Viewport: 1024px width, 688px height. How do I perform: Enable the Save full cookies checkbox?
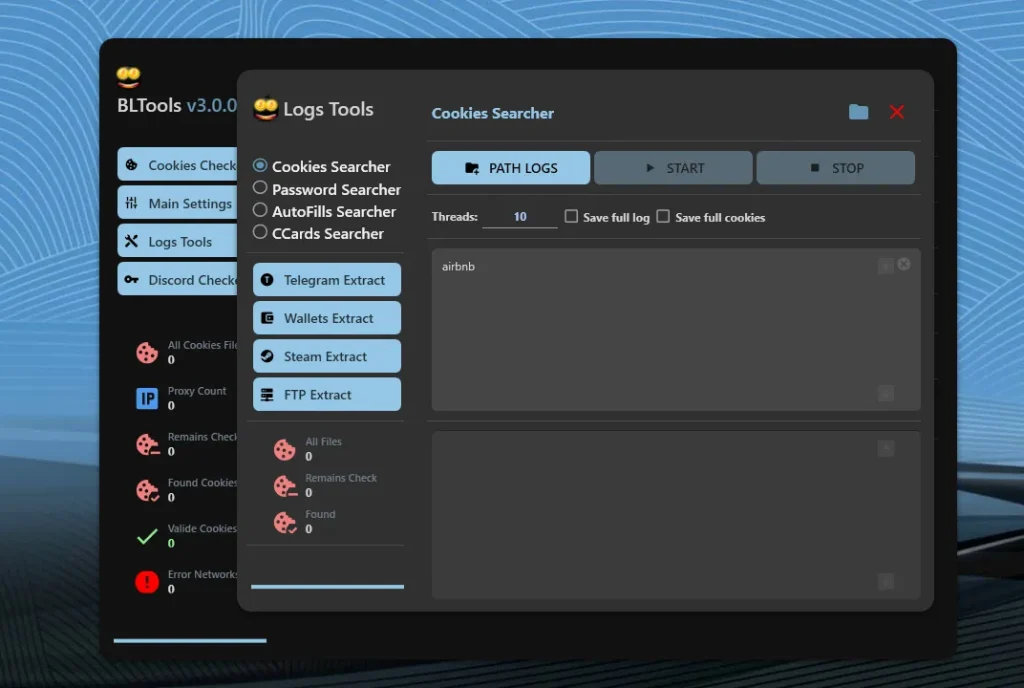pos(663,216)
